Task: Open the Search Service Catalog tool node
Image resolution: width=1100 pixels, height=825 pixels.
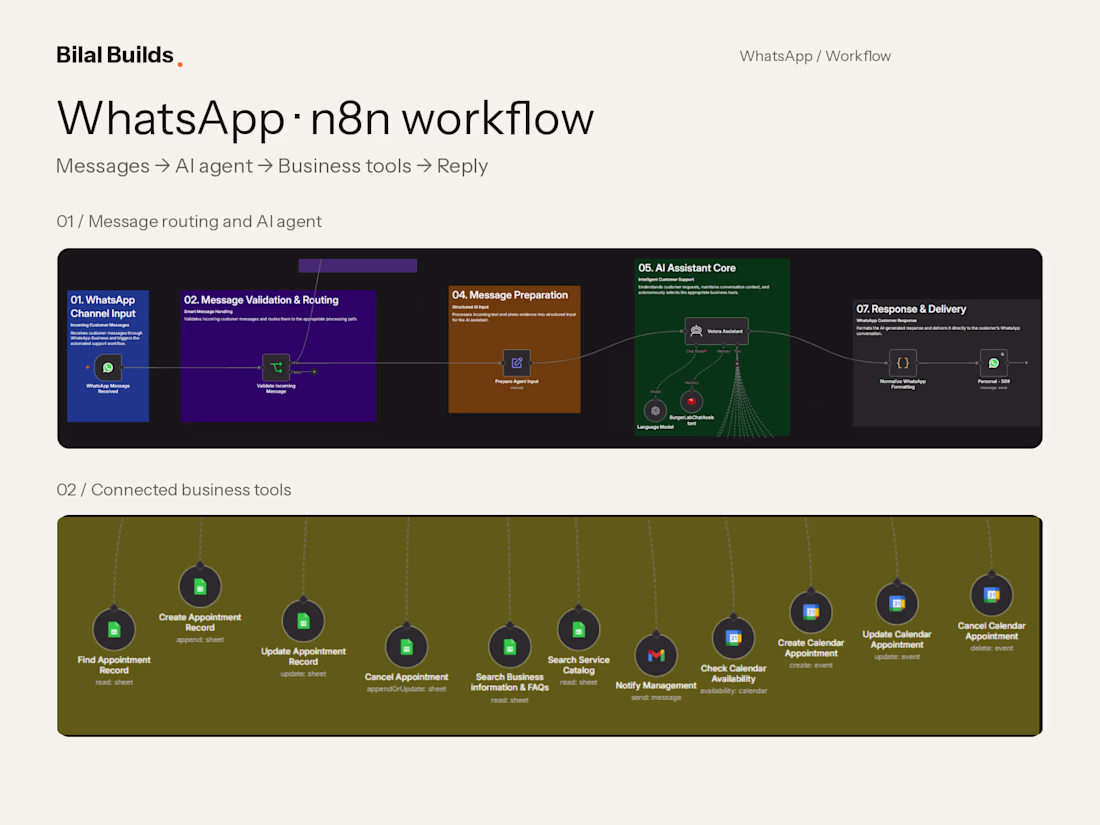Action: coord(578,630)
